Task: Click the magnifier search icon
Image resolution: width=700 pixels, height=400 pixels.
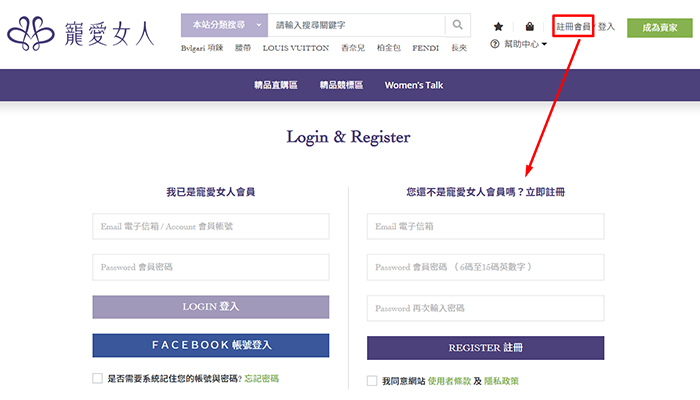Action: pyautogui.click(x=458, y=25)
